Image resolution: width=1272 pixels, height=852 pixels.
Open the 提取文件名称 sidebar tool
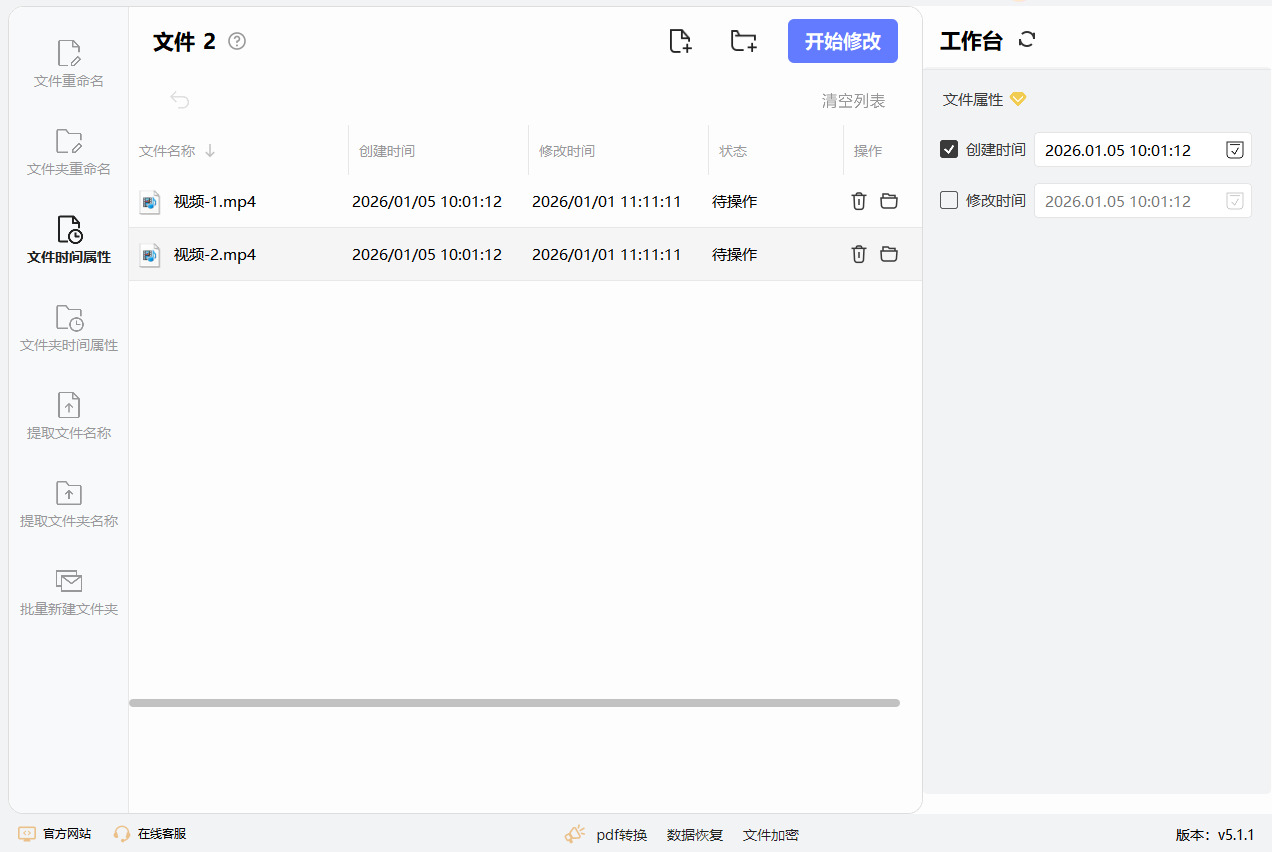point(69,417)
